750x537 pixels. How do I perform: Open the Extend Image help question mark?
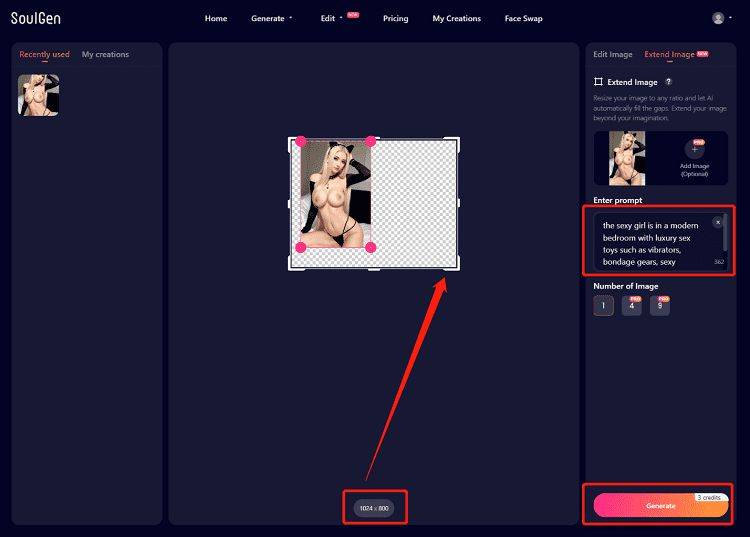[669, 82]
